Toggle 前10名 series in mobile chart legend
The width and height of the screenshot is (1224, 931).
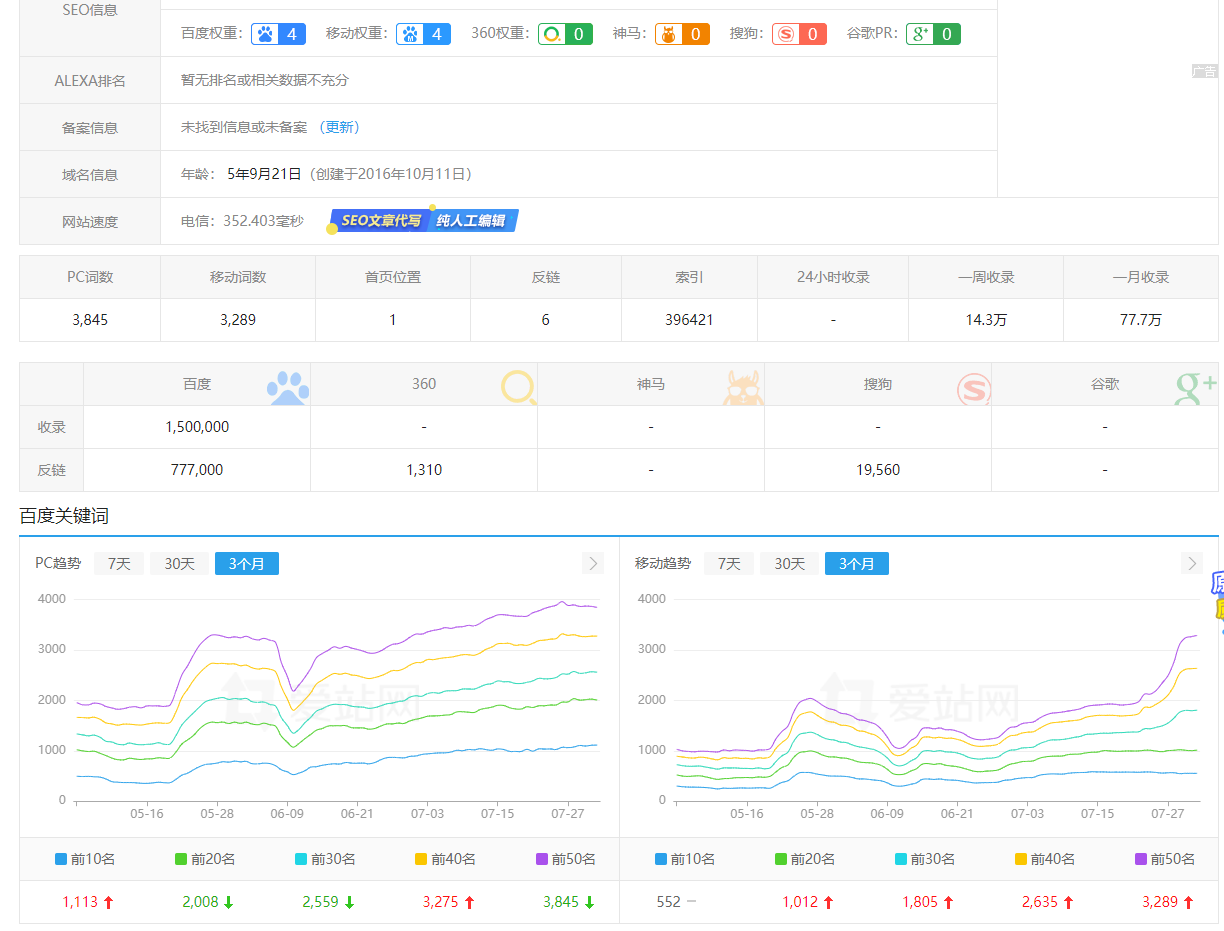[685, 859]
